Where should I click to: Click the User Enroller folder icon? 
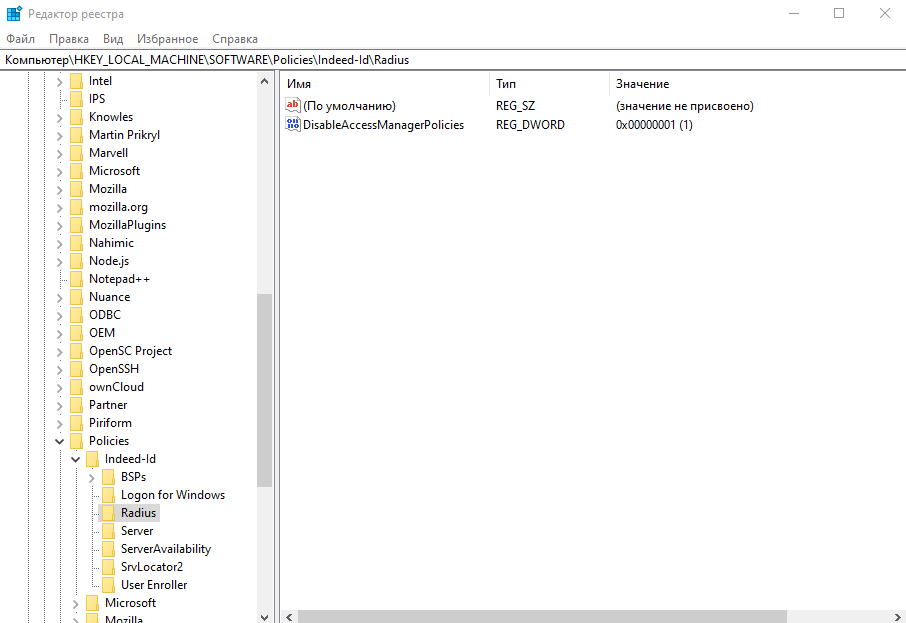tap(108, 585)
